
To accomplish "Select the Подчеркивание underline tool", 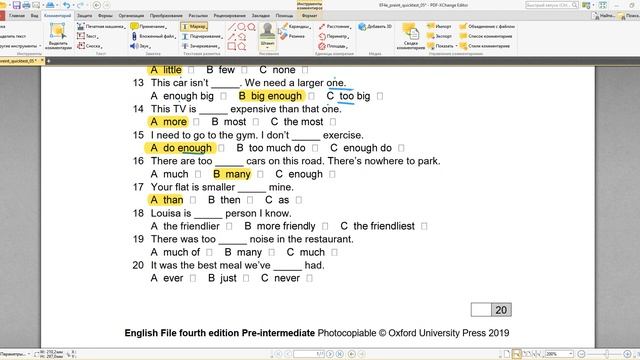I will tap(202, 36).
